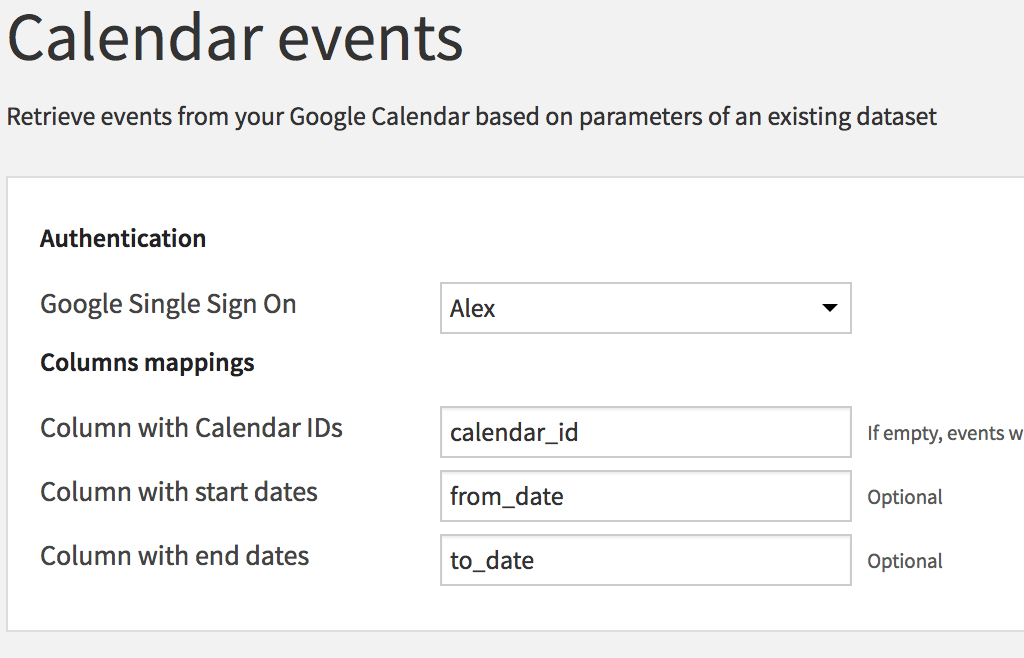
Task: Click the Column with end dates label
Action: click(x=174, y=556)
